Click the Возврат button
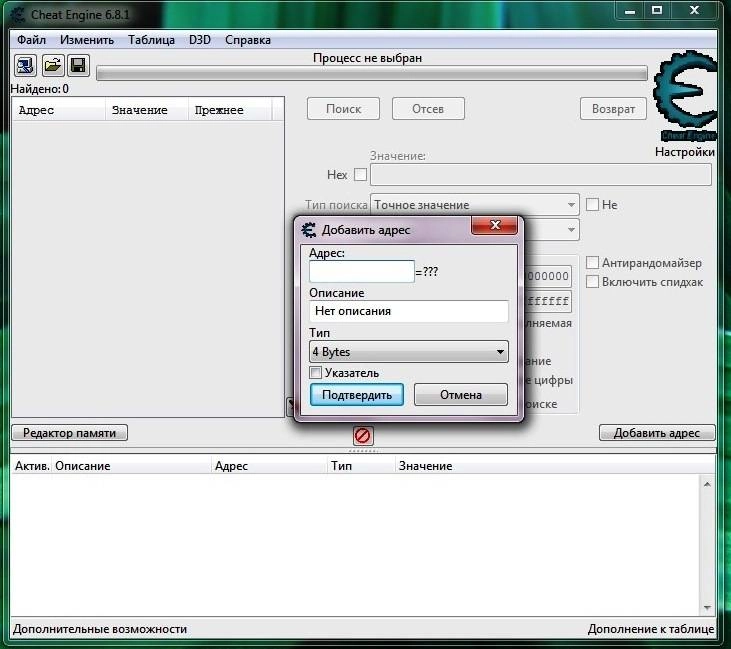Viewport: 731px width, 649px height. pyautogui.click(x=613, y=109)
